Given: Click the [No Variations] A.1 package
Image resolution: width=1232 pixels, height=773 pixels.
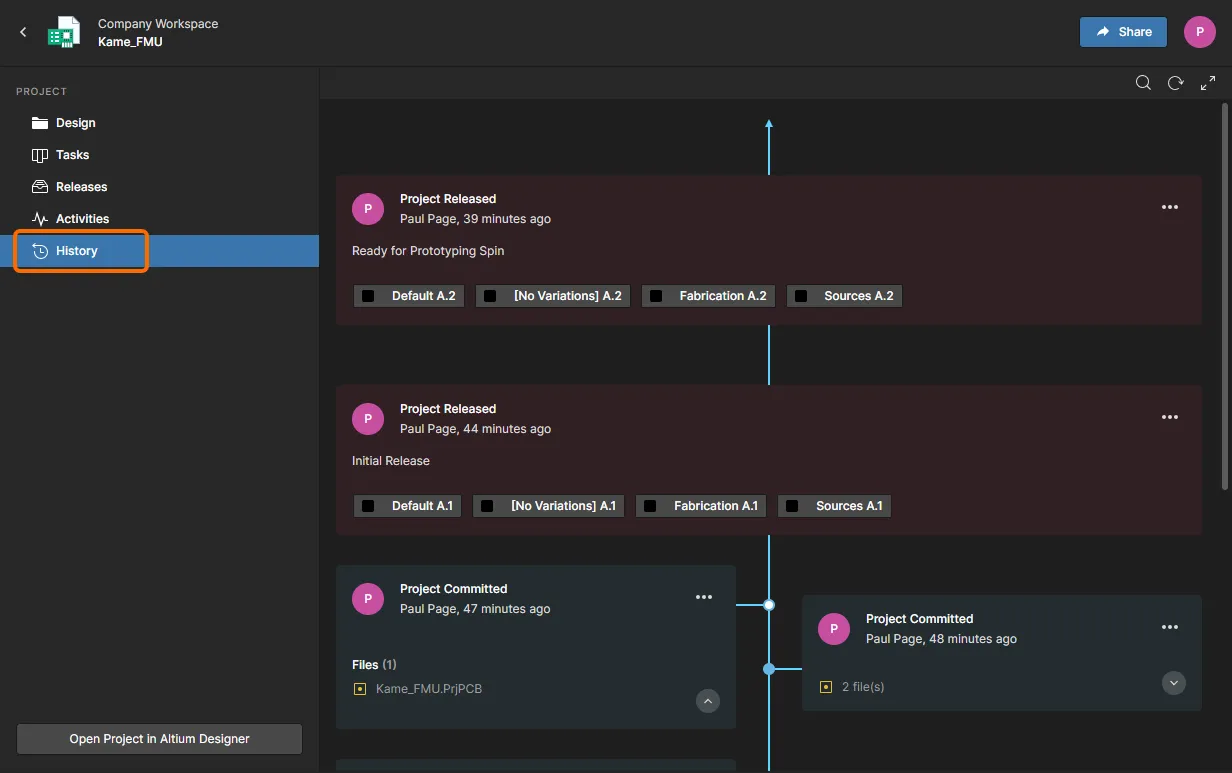Looking at the screenshot, I should click(549, 506).
